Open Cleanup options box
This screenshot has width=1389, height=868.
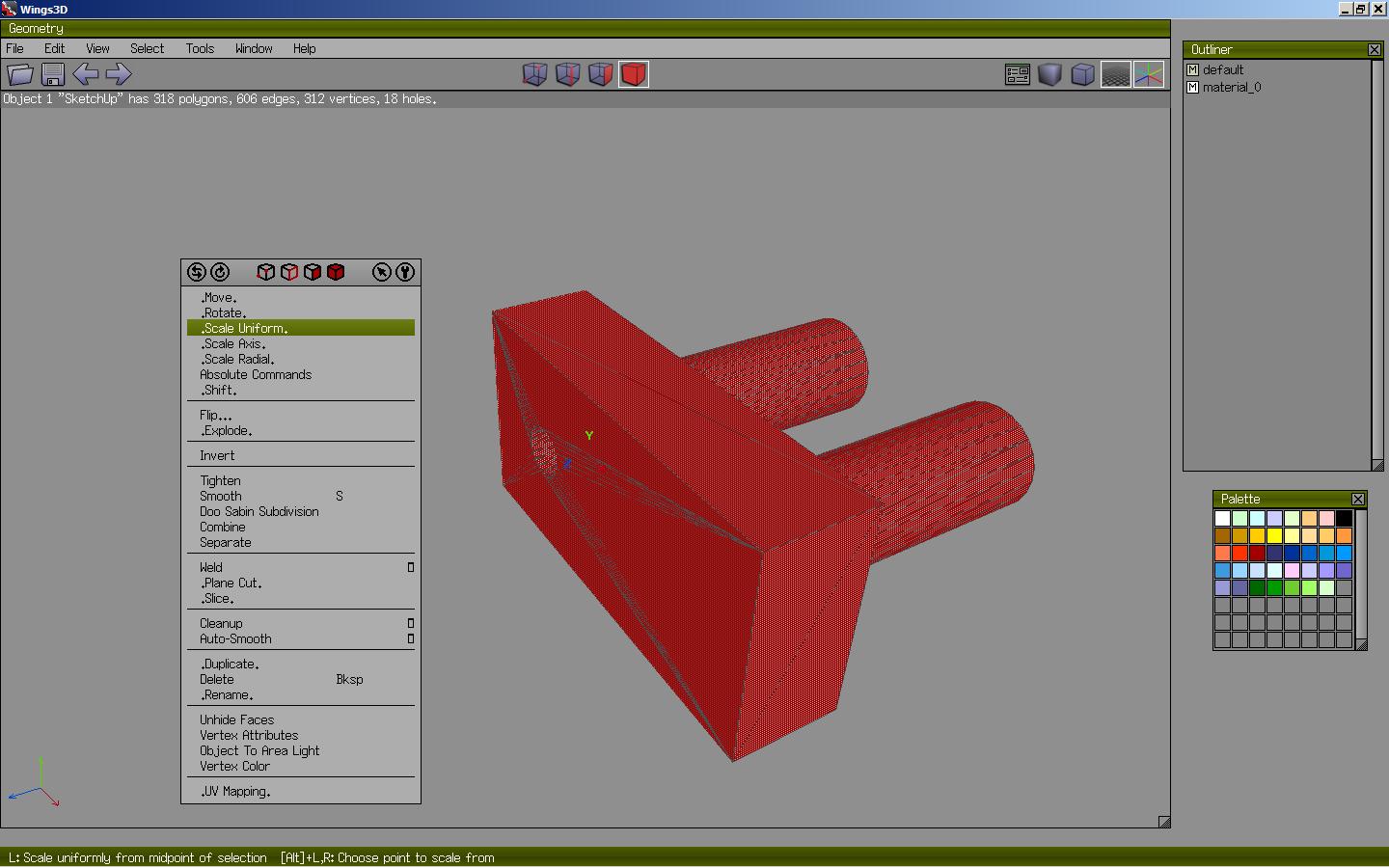tap(411, 623)
